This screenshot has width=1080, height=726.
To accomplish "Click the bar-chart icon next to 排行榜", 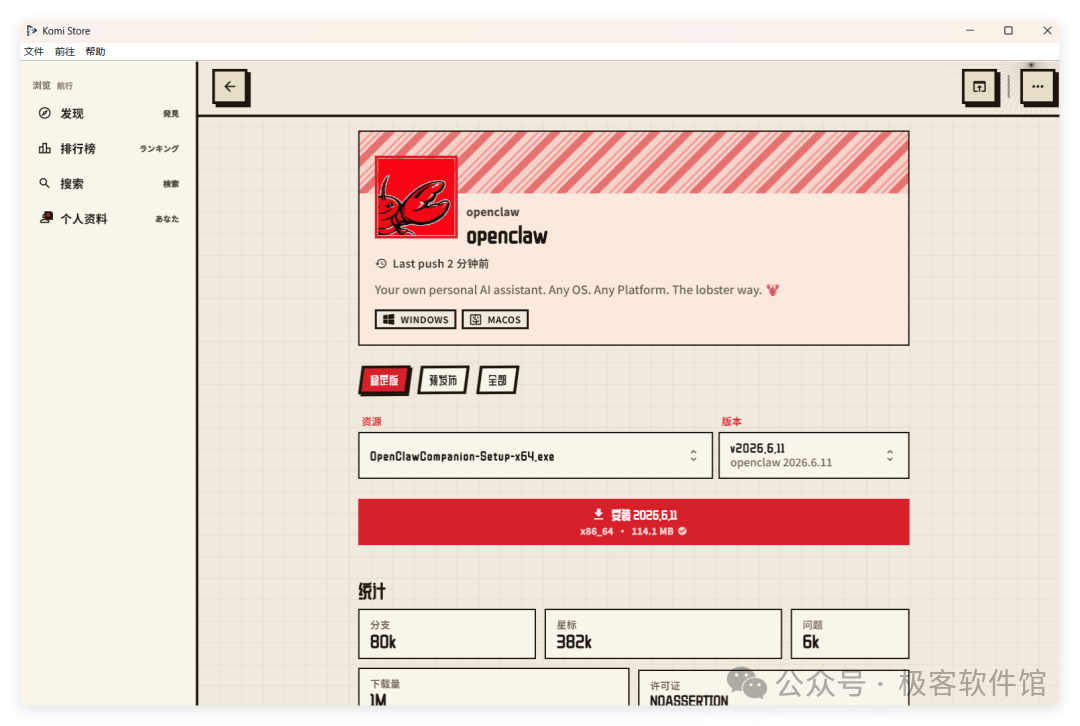I will [45, 148].
